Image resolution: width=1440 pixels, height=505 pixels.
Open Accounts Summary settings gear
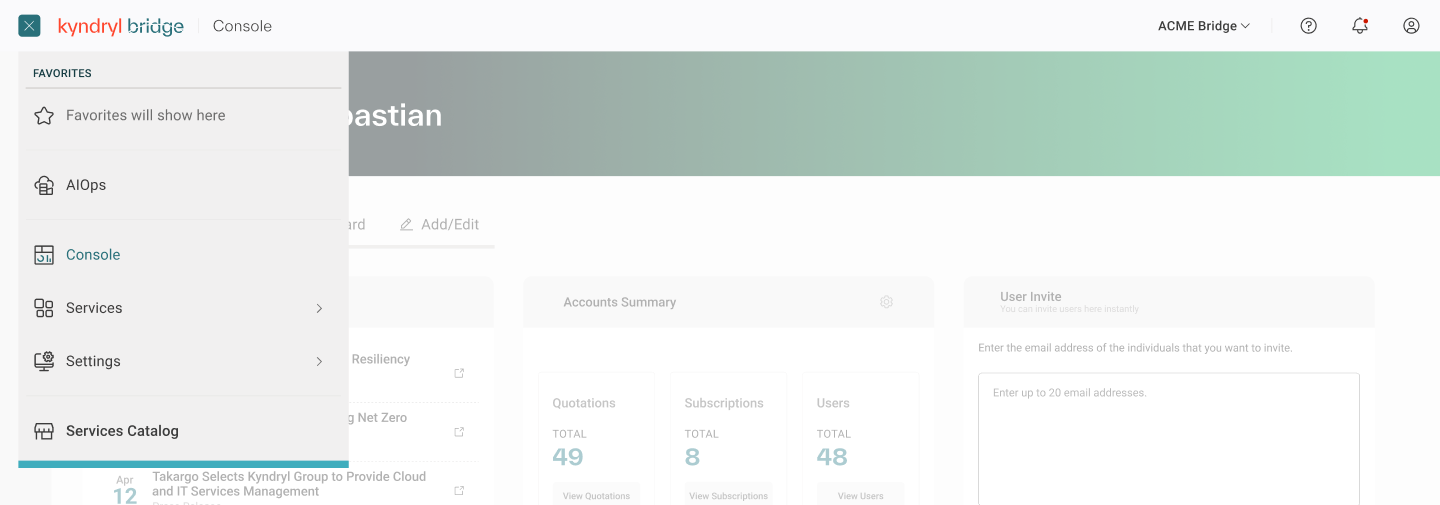(886, 302)
